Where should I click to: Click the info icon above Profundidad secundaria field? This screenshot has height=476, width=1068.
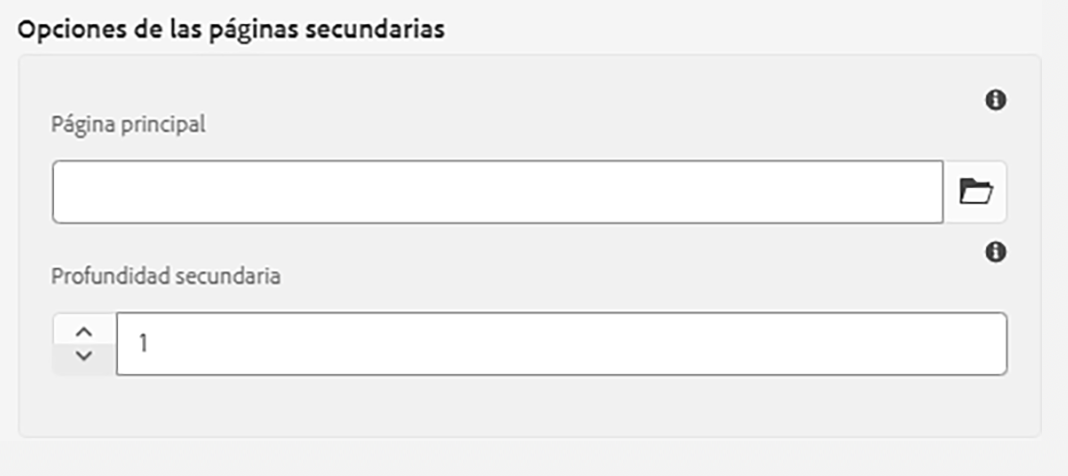click(995, 253)
